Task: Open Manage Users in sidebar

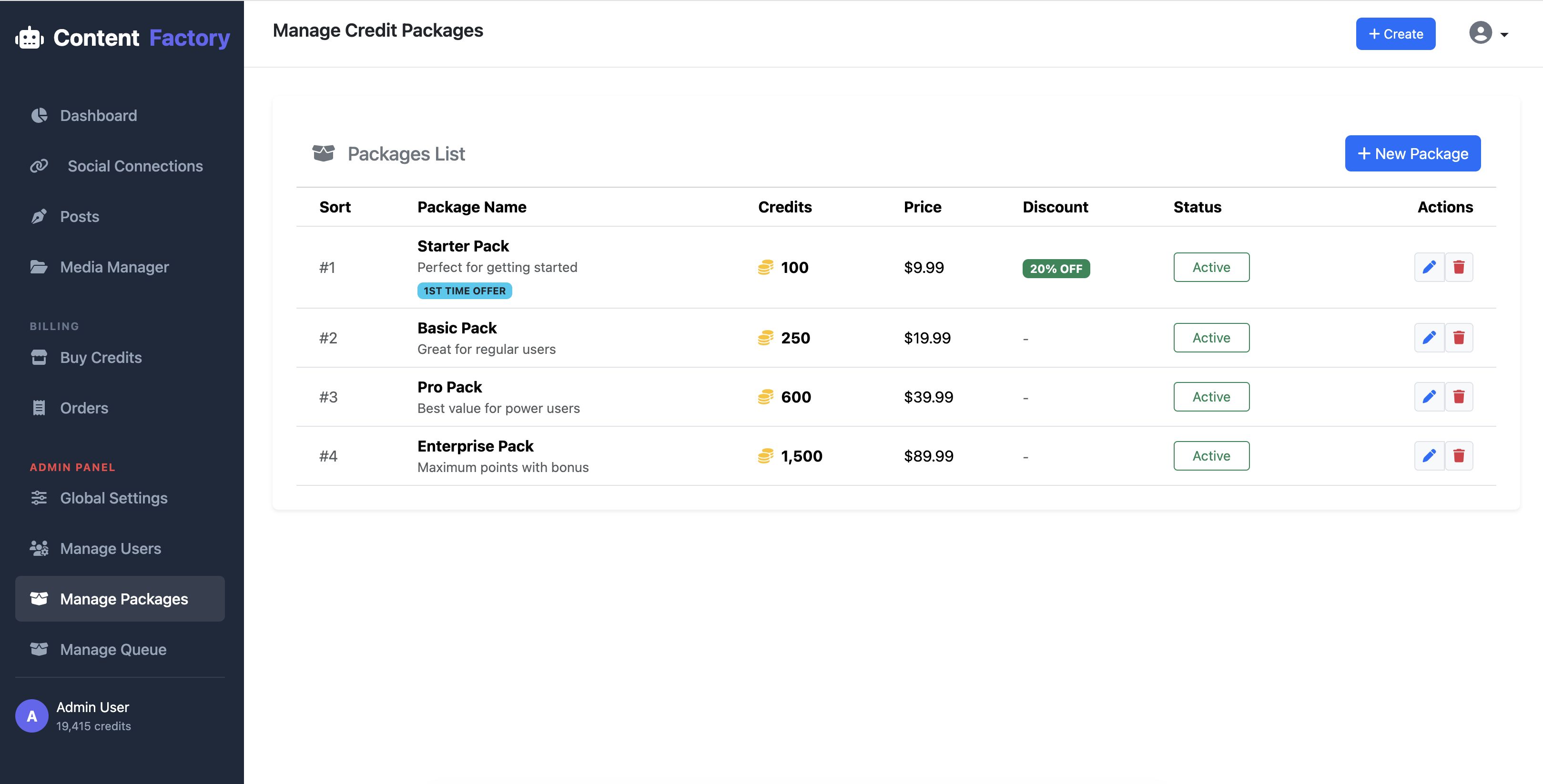Action: pyautogui.click(x=110, y=549)
